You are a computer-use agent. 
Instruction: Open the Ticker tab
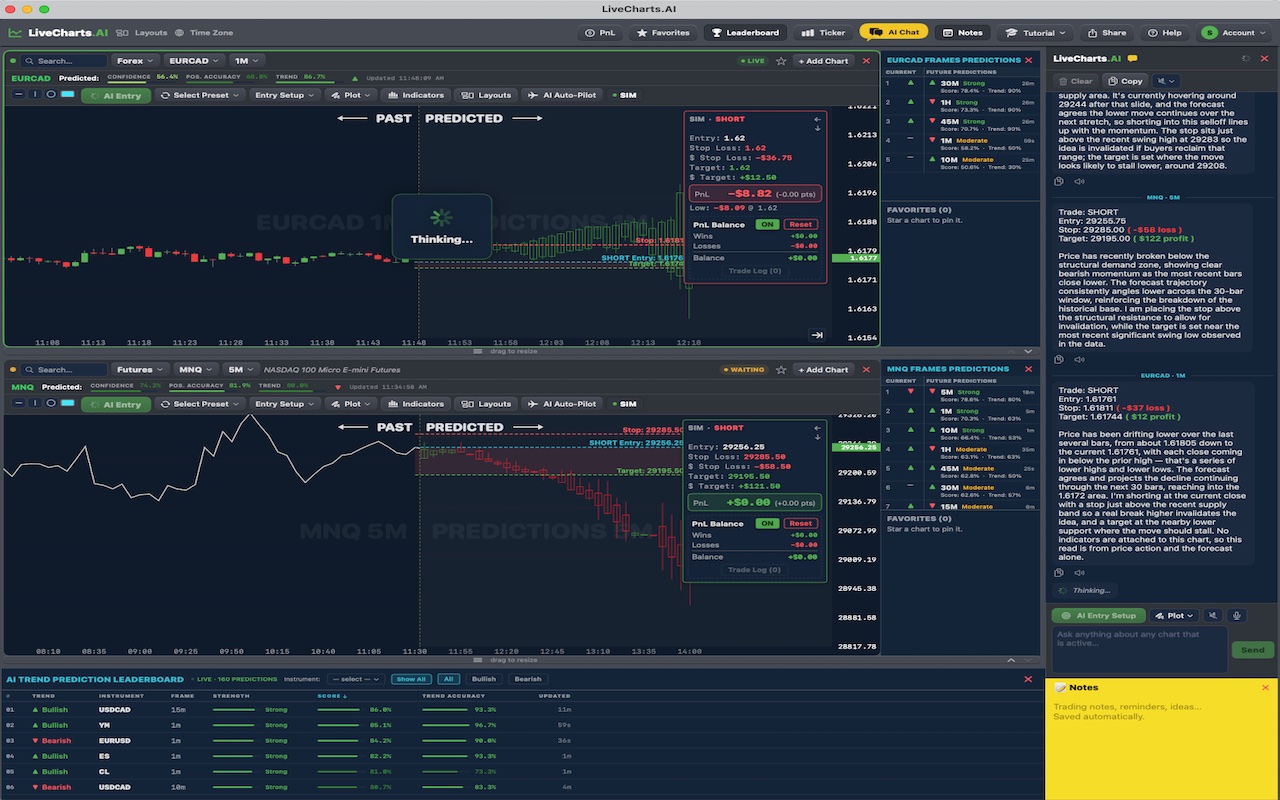coord(825,33)
